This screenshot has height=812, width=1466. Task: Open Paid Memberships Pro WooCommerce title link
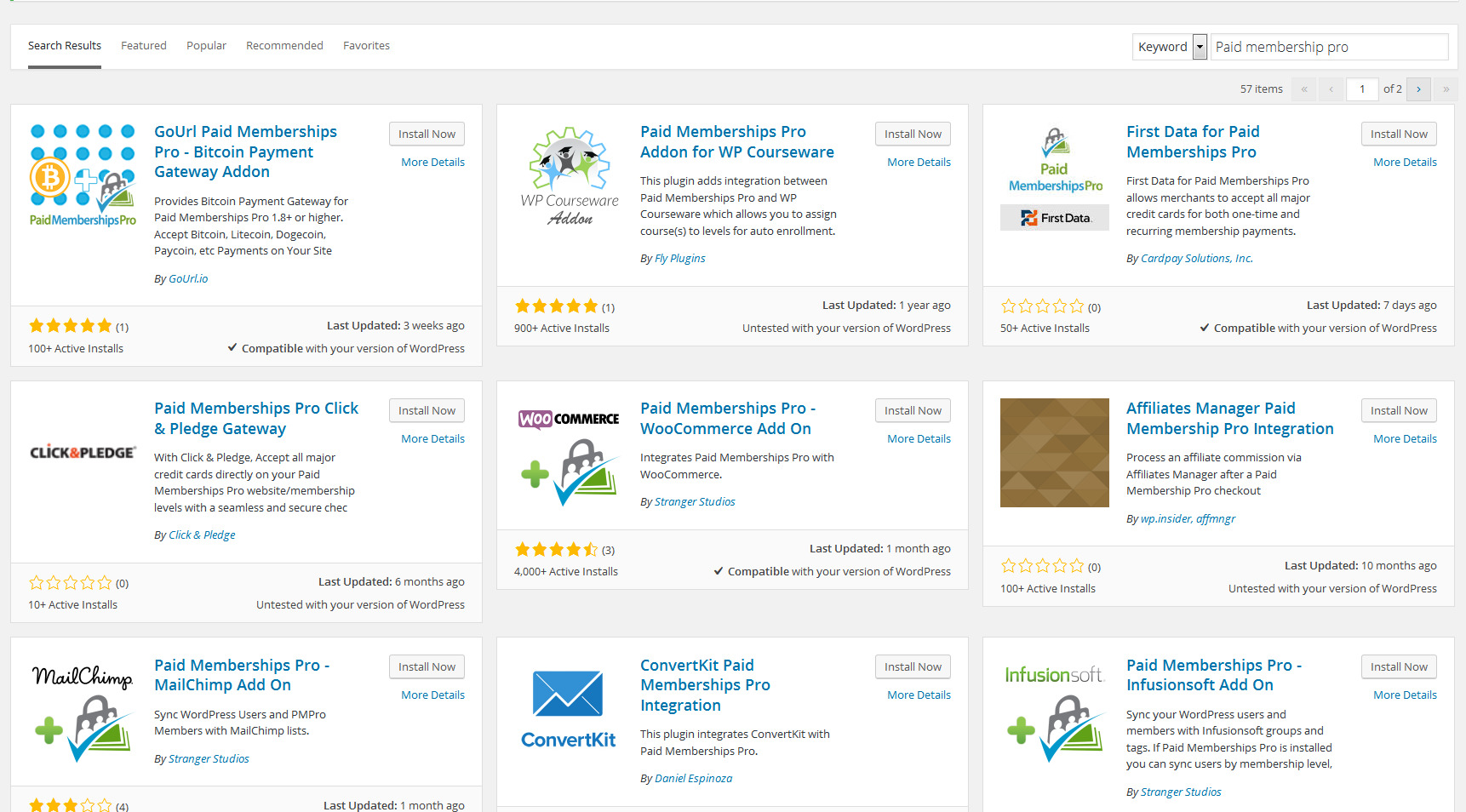click(x=728, y=418)
